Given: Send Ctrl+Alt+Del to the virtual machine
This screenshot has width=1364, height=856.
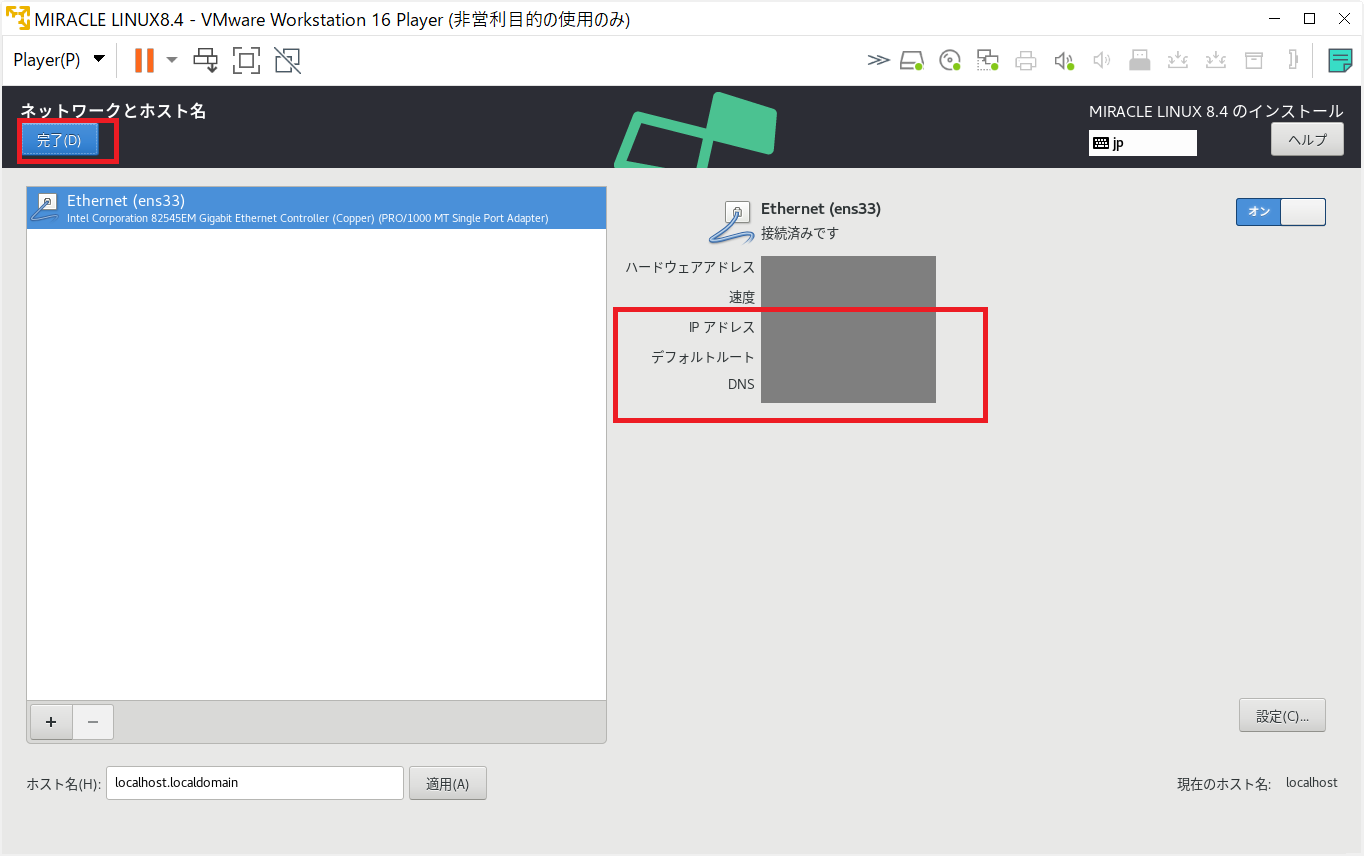Looking at the screenshot, I should (x=206, y=60).
